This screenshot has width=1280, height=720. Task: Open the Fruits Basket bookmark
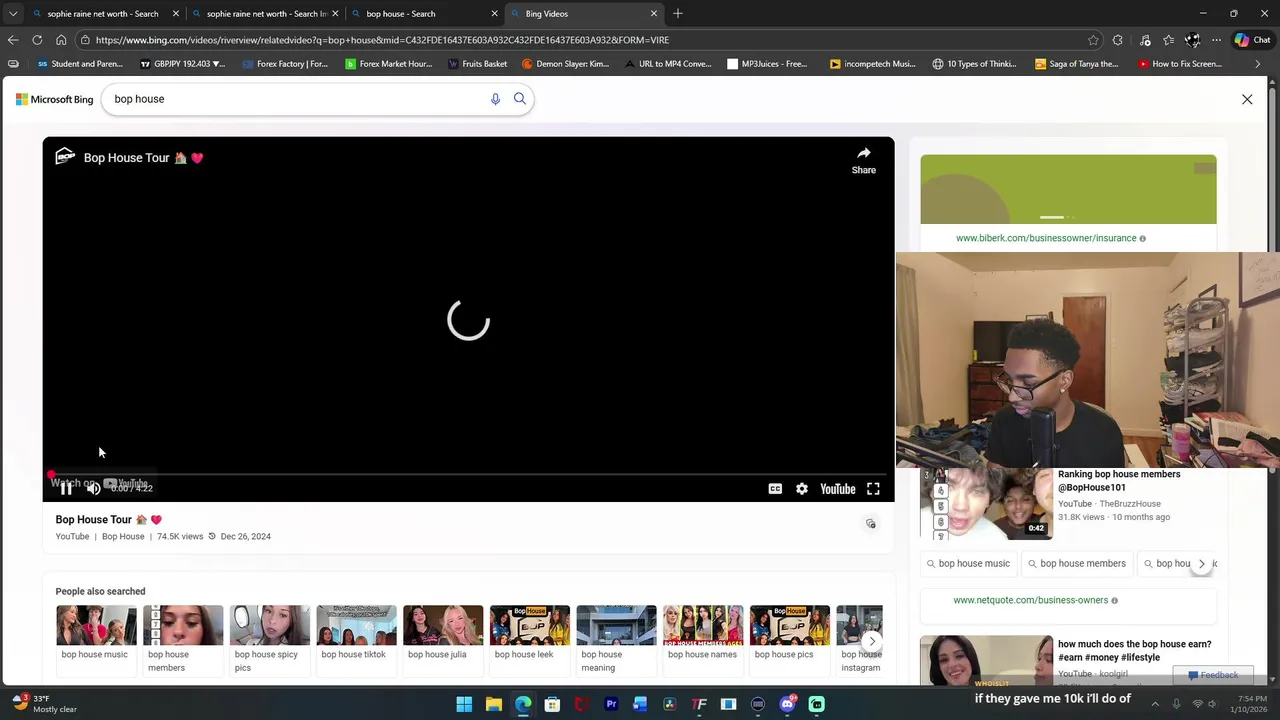pos(477,64)
